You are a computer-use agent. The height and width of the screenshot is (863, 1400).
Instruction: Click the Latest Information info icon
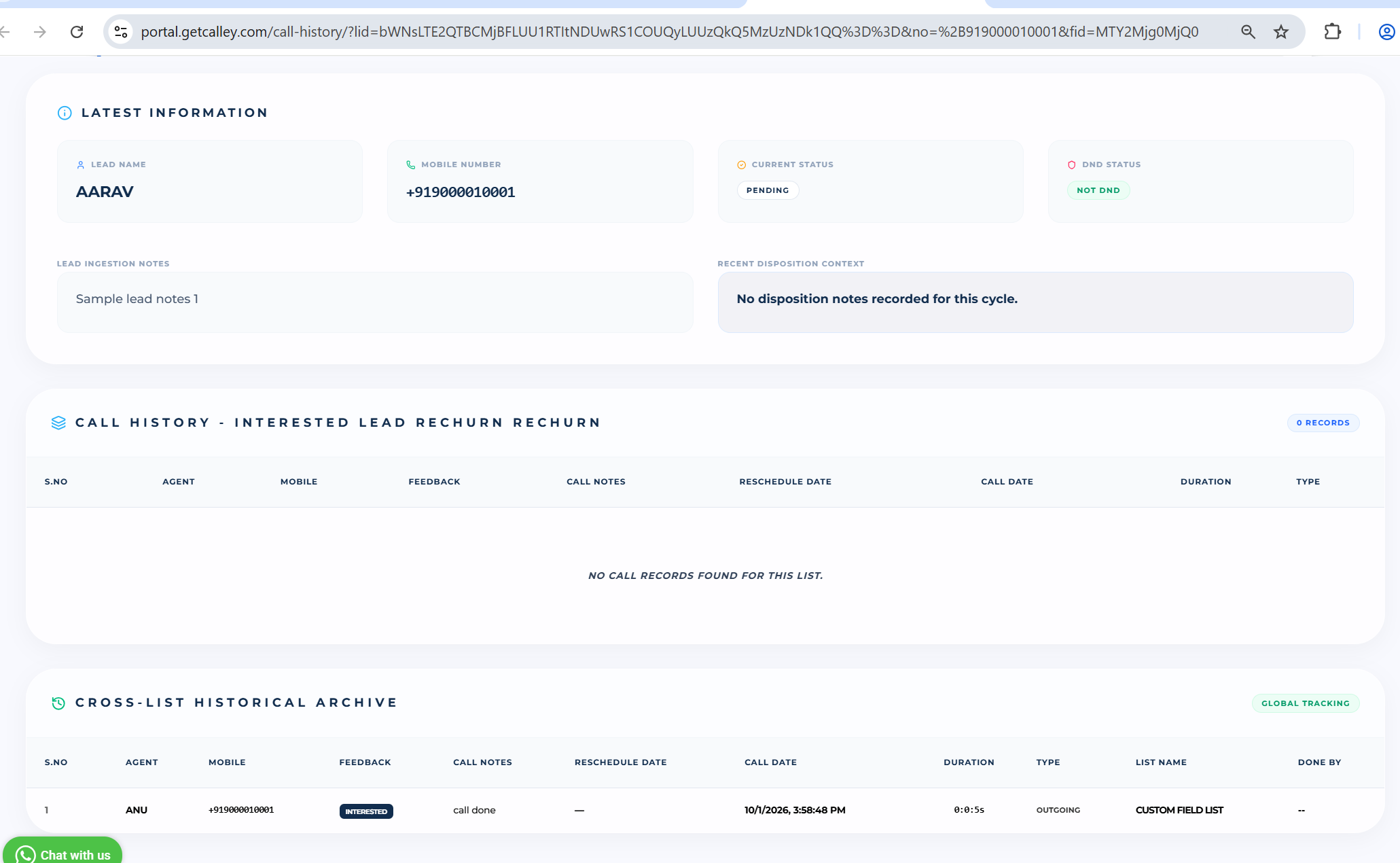tap(65, 113)
